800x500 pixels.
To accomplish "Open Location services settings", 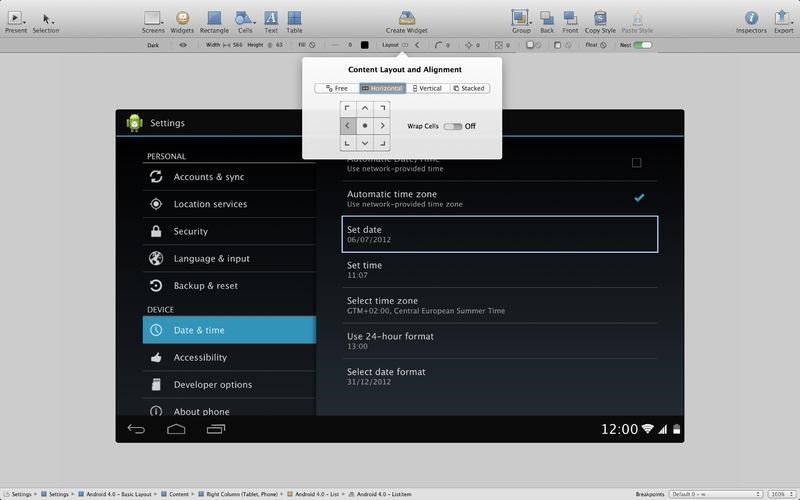I will pyautogui.click(x=229, y=204).
